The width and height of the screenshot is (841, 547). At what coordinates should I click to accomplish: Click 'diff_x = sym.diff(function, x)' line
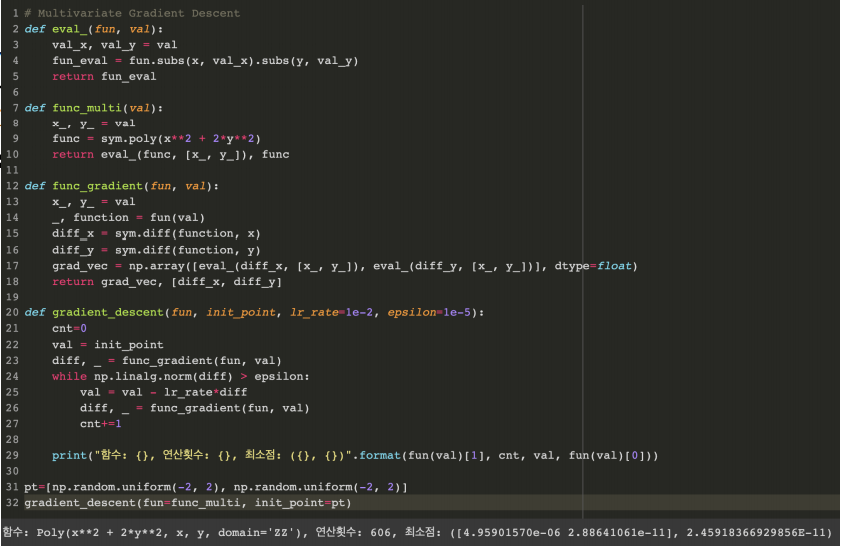pyautogui.click(x=156, y=234)
